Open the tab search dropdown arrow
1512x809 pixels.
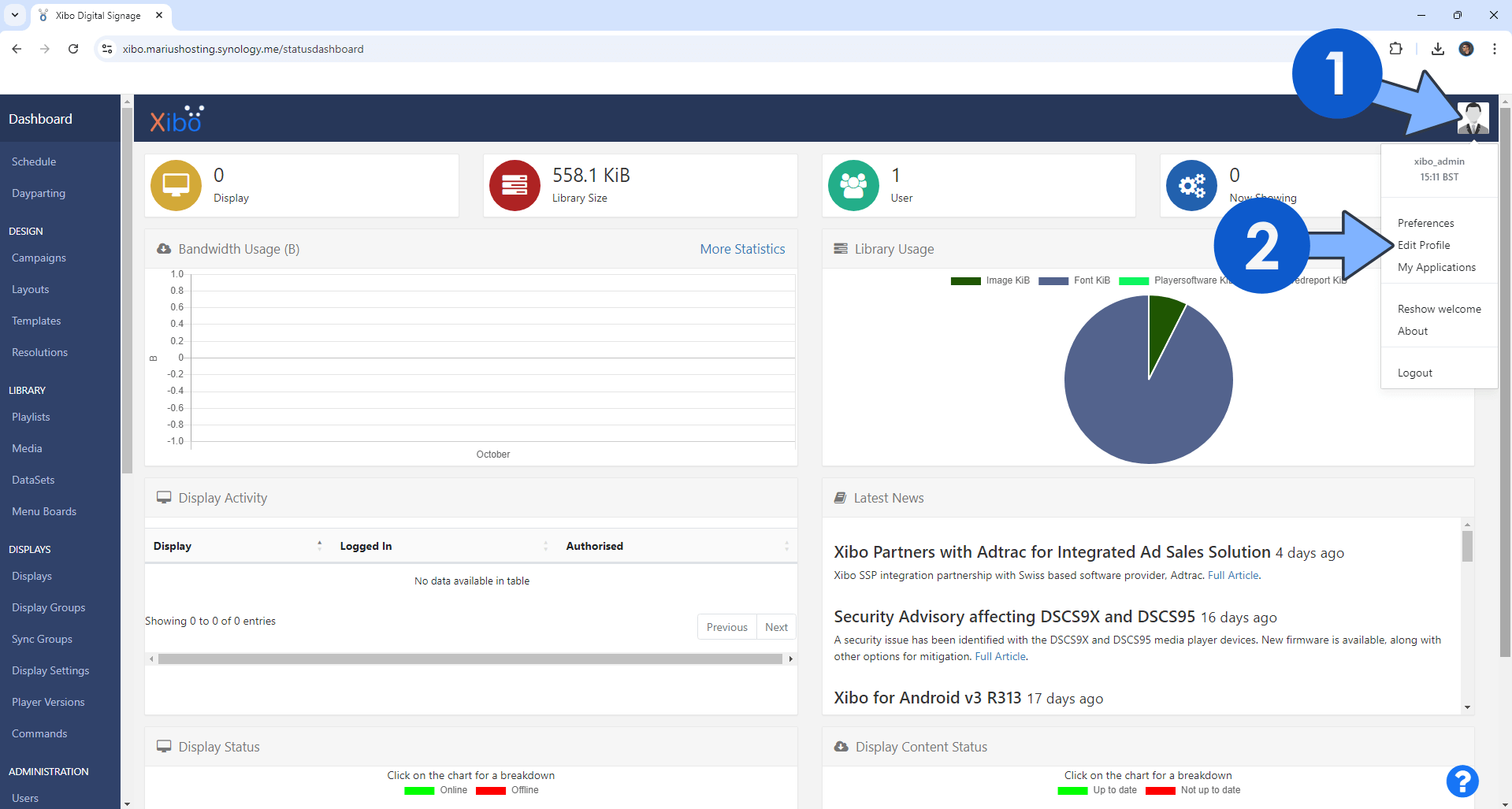[15, 15]
